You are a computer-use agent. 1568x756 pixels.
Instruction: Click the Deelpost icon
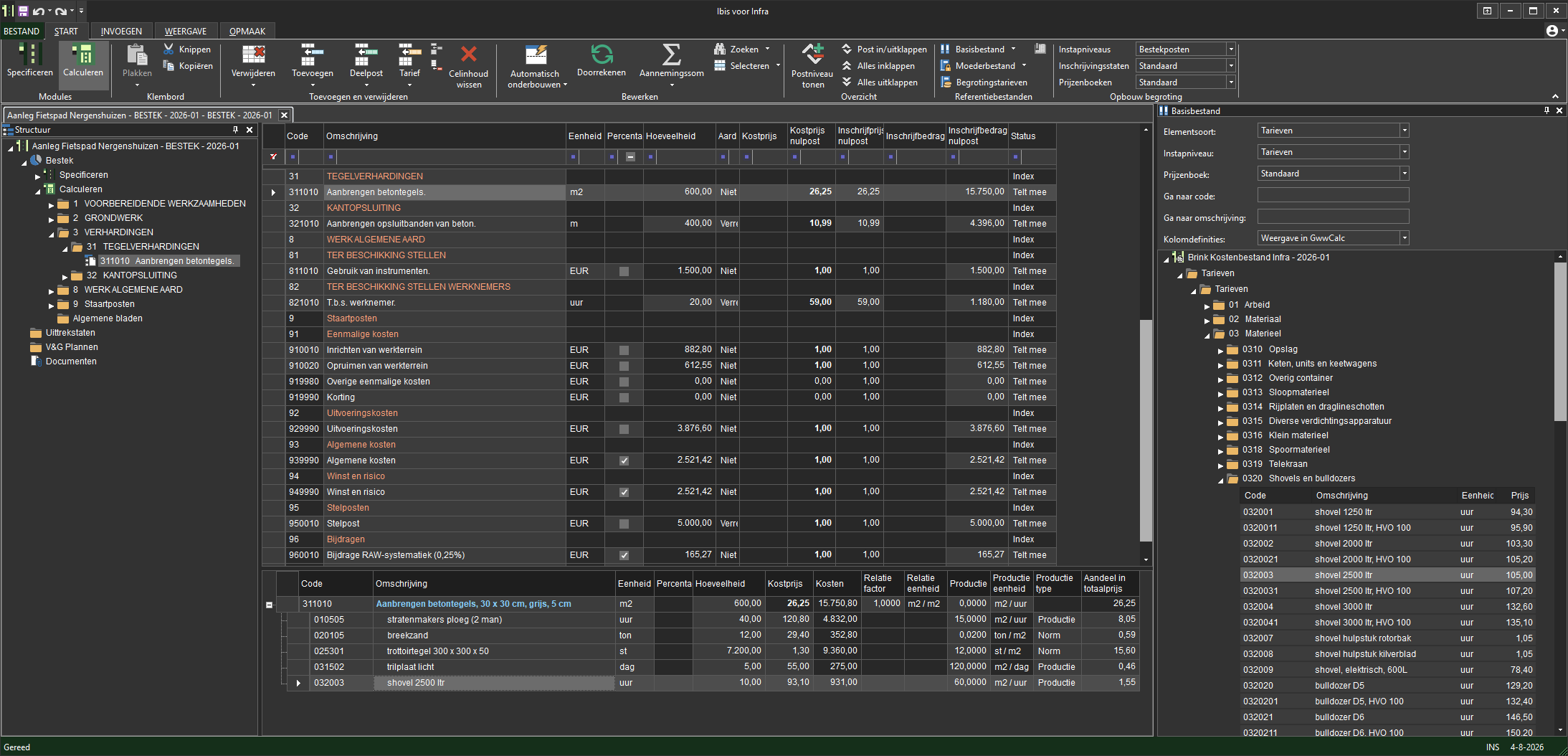coord(366,55)
